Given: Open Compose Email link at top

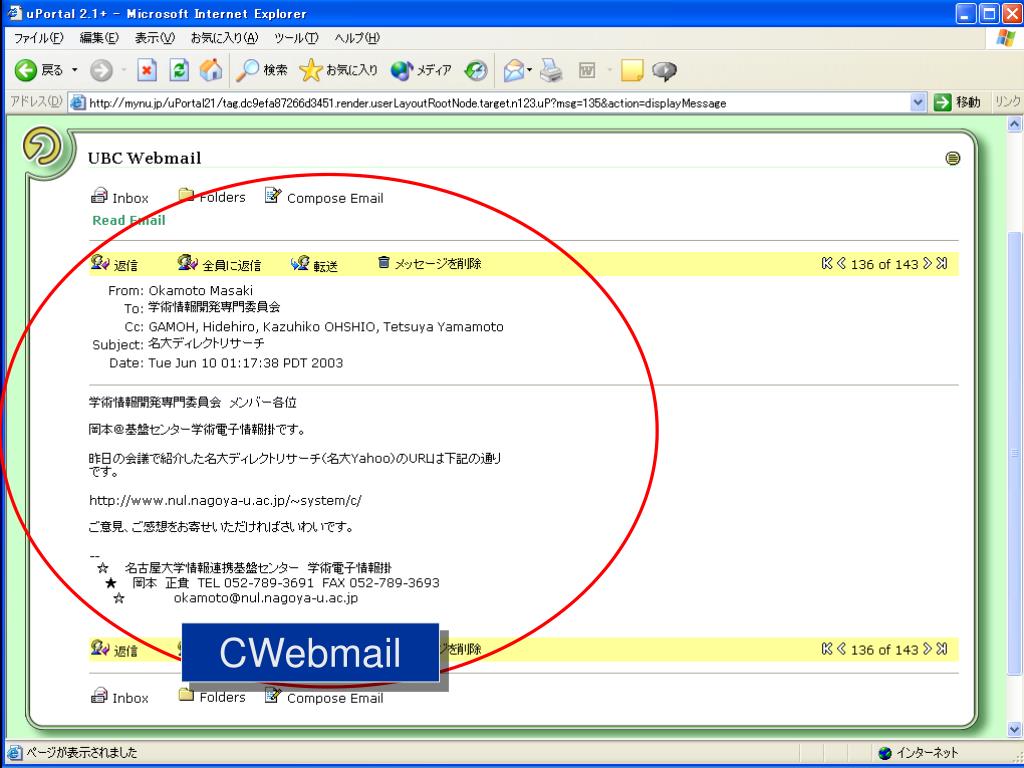Looking at the screenshot, I should click(324, 197).
